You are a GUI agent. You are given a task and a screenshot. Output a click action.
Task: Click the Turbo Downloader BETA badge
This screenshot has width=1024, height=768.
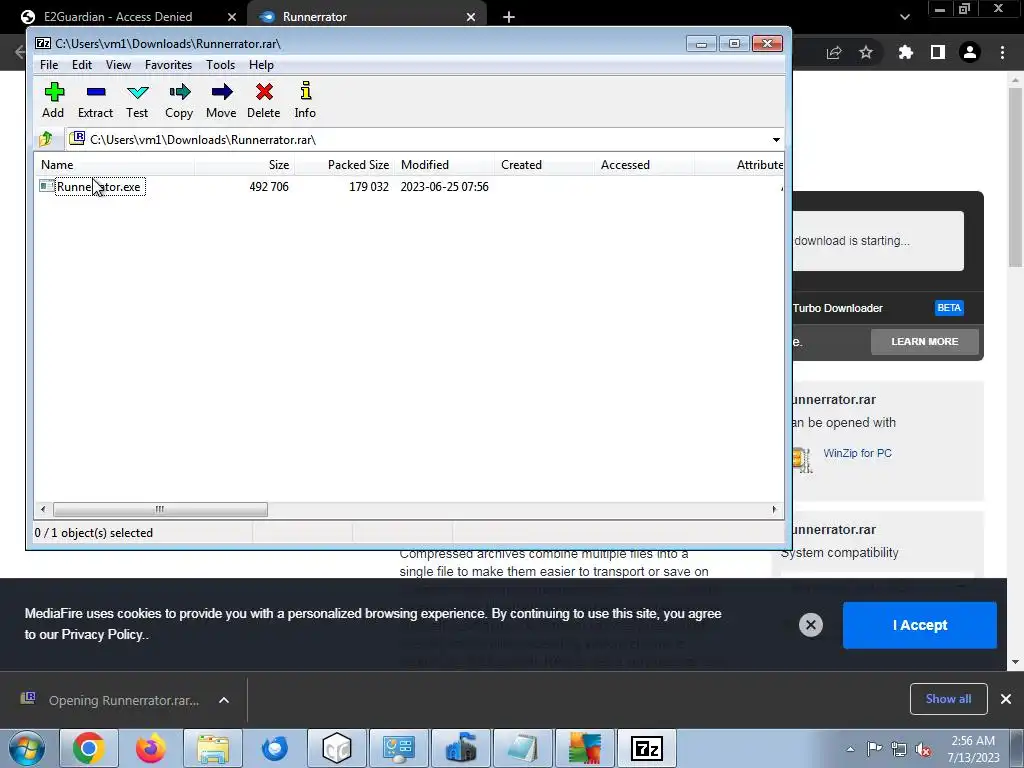click(949, 308)
